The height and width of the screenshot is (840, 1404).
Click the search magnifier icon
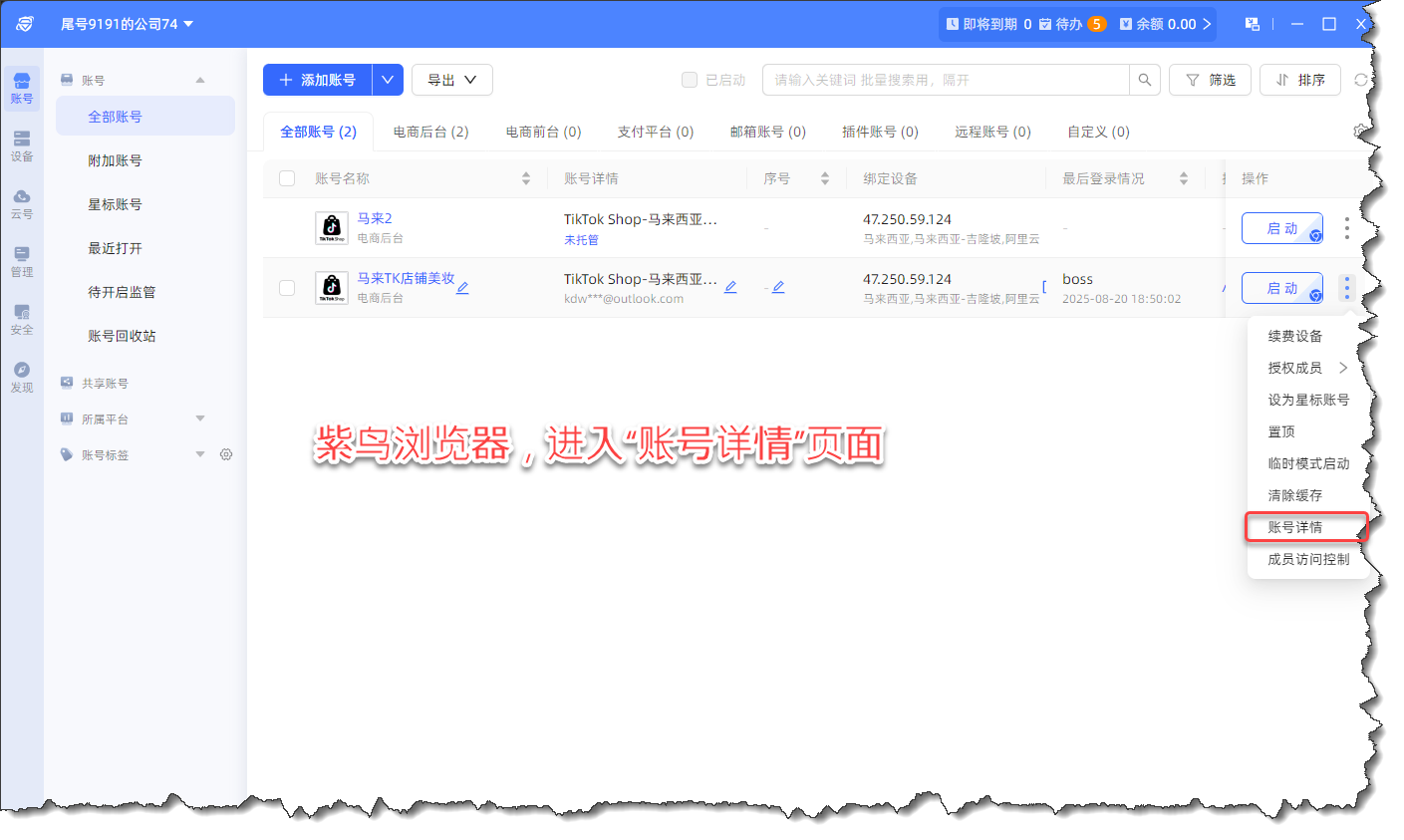[1144, 80]
